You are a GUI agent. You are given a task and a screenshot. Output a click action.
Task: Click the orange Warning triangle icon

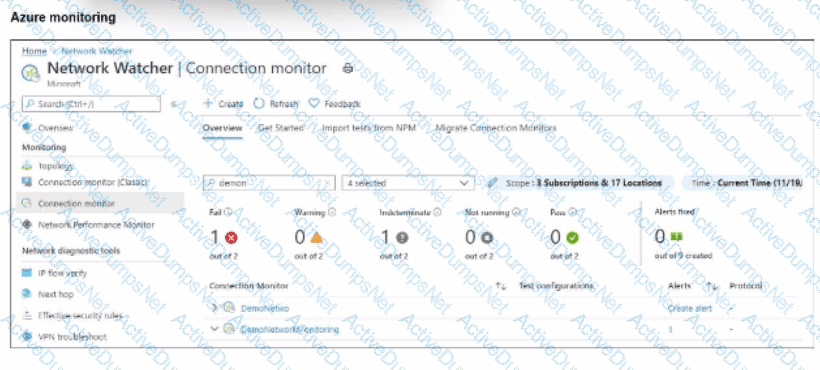[316, 238]
